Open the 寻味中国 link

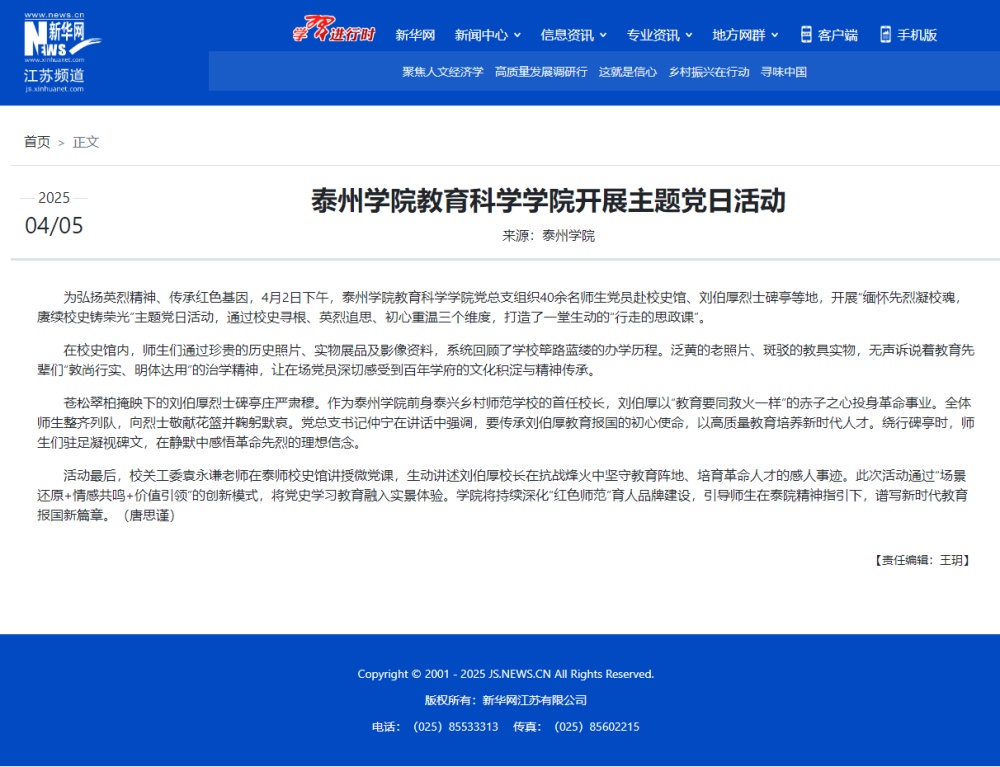(x=784, y=72)
